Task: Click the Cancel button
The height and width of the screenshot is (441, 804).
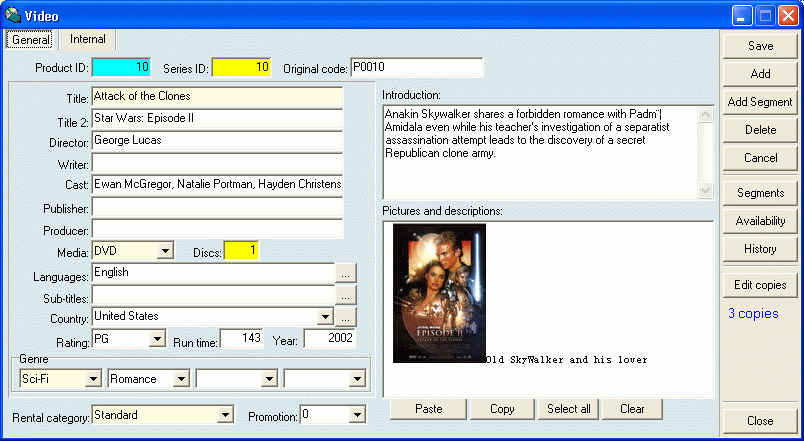Action: click(x=760, y=158)
